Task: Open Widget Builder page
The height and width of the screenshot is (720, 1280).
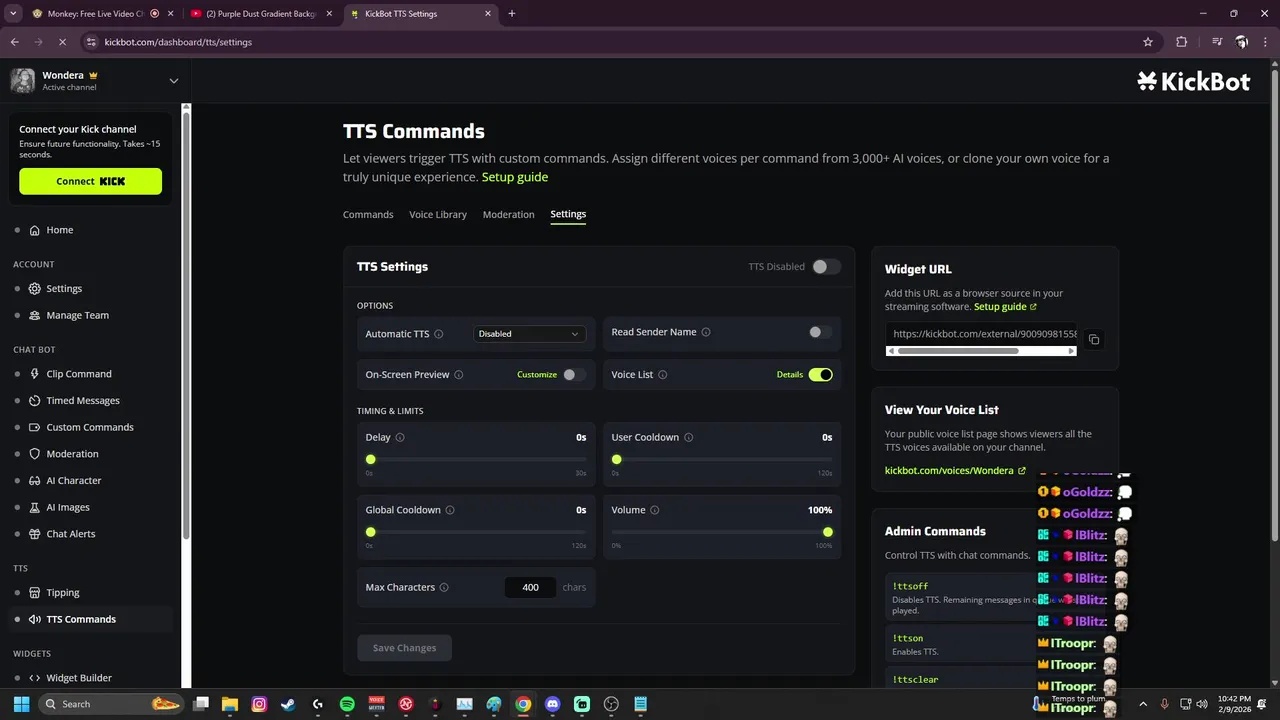Action: pyautogui.click(x=78, y=678)
